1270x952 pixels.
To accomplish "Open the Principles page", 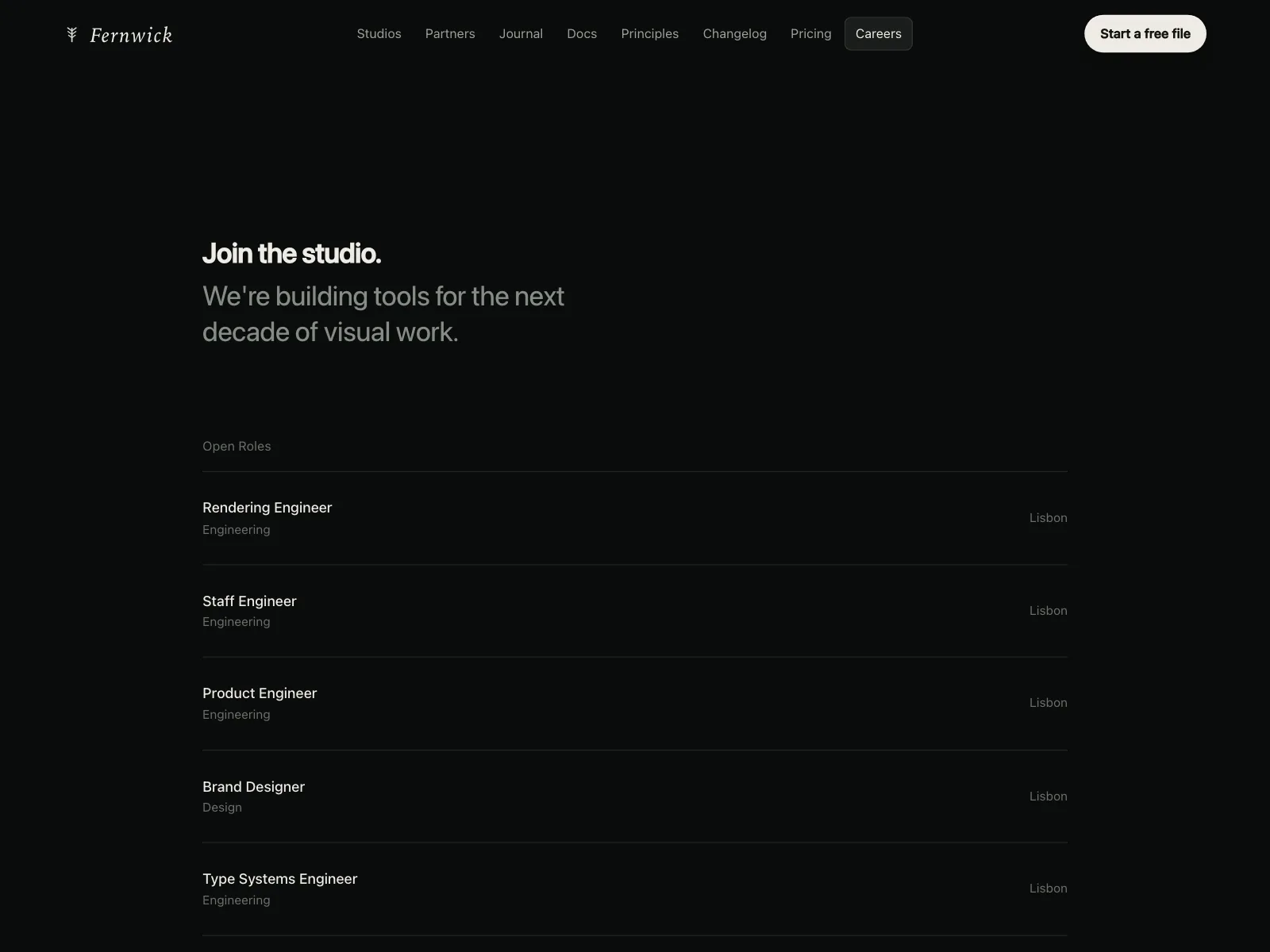I will coord(649,33).
